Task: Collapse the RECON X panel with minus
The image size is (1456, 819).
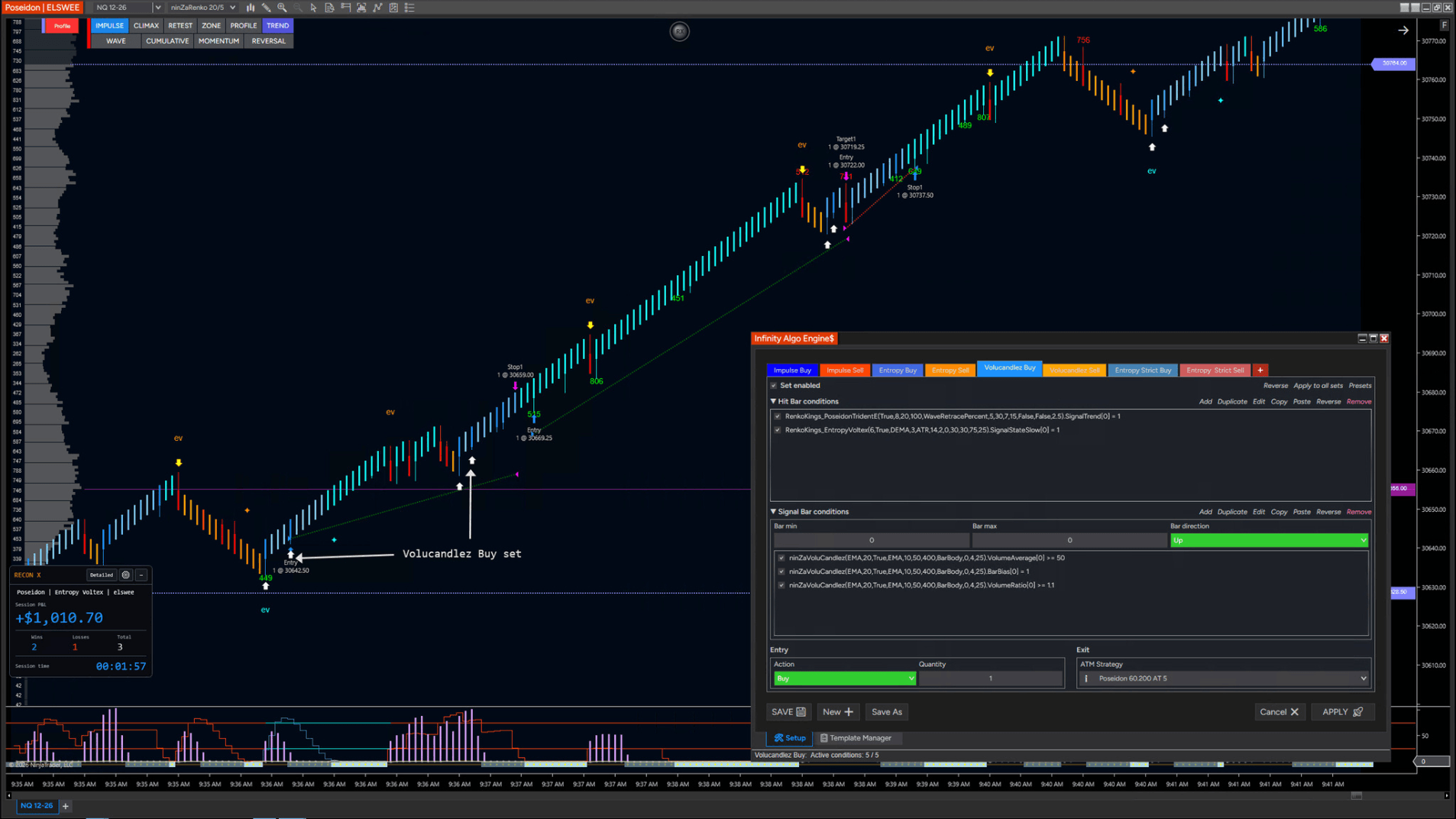Action: tap(141, 575)
